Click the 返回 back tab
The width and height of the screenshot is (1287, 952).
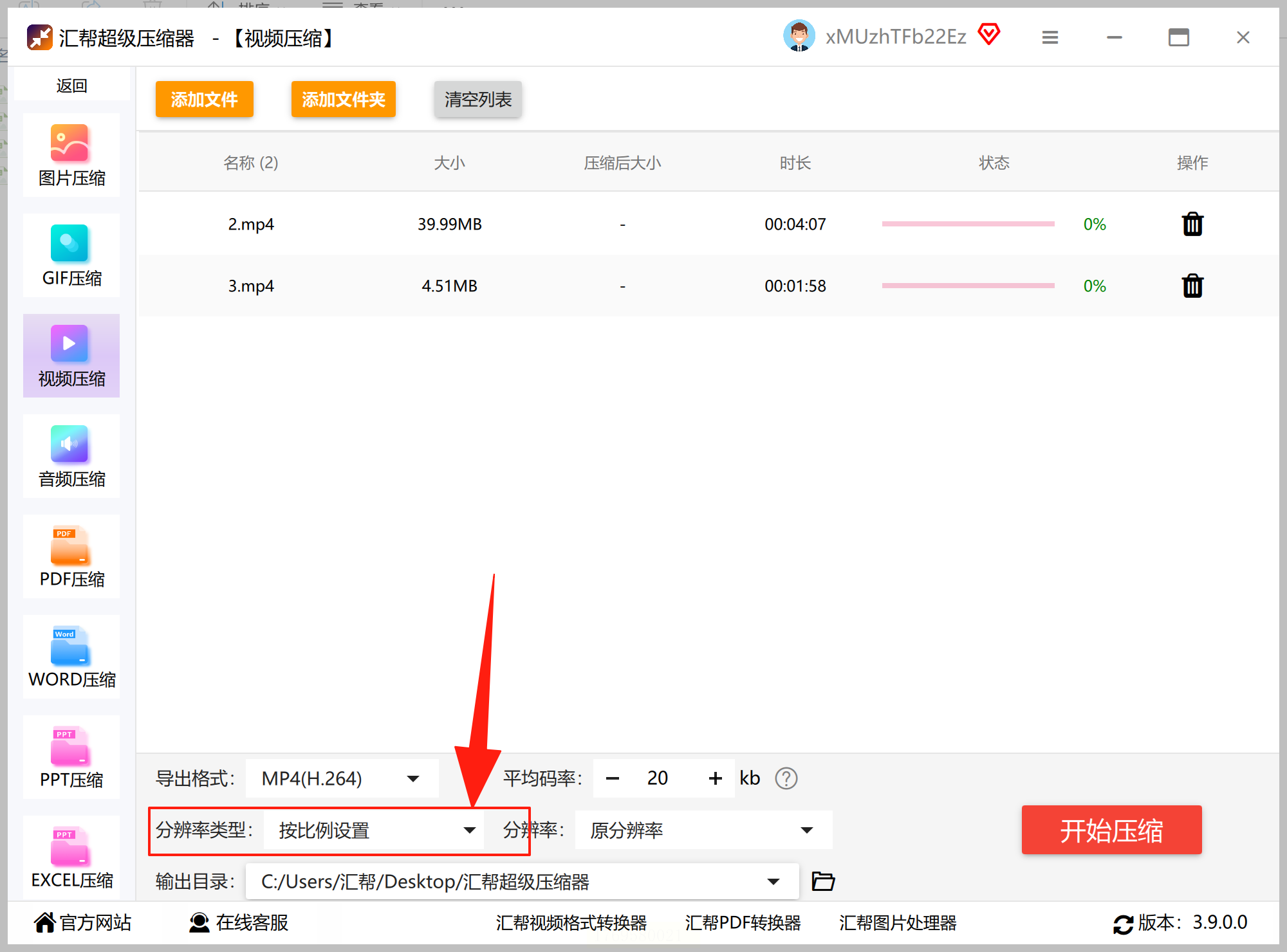71,86
